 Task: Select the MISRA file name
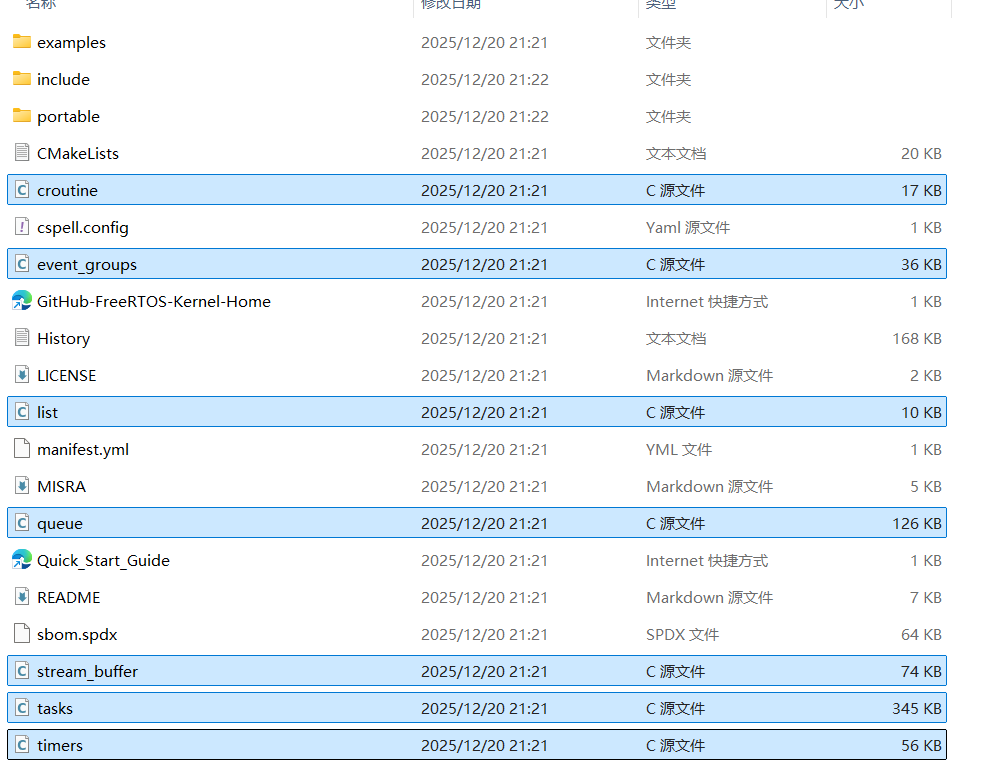pos(61,487)
